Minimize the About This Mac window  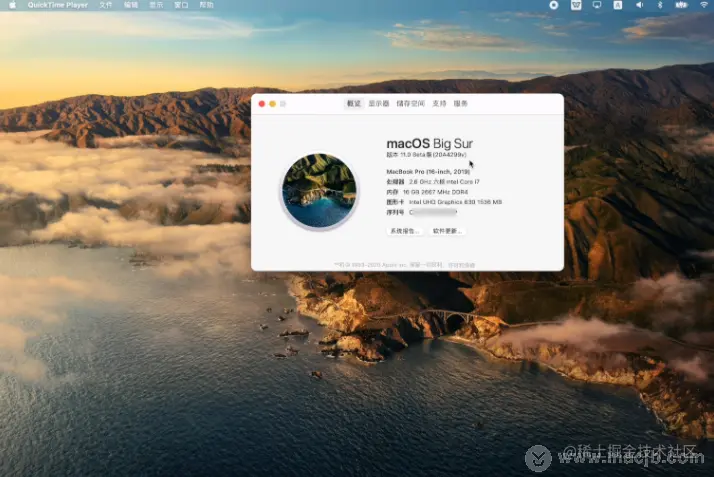[272, 104]
